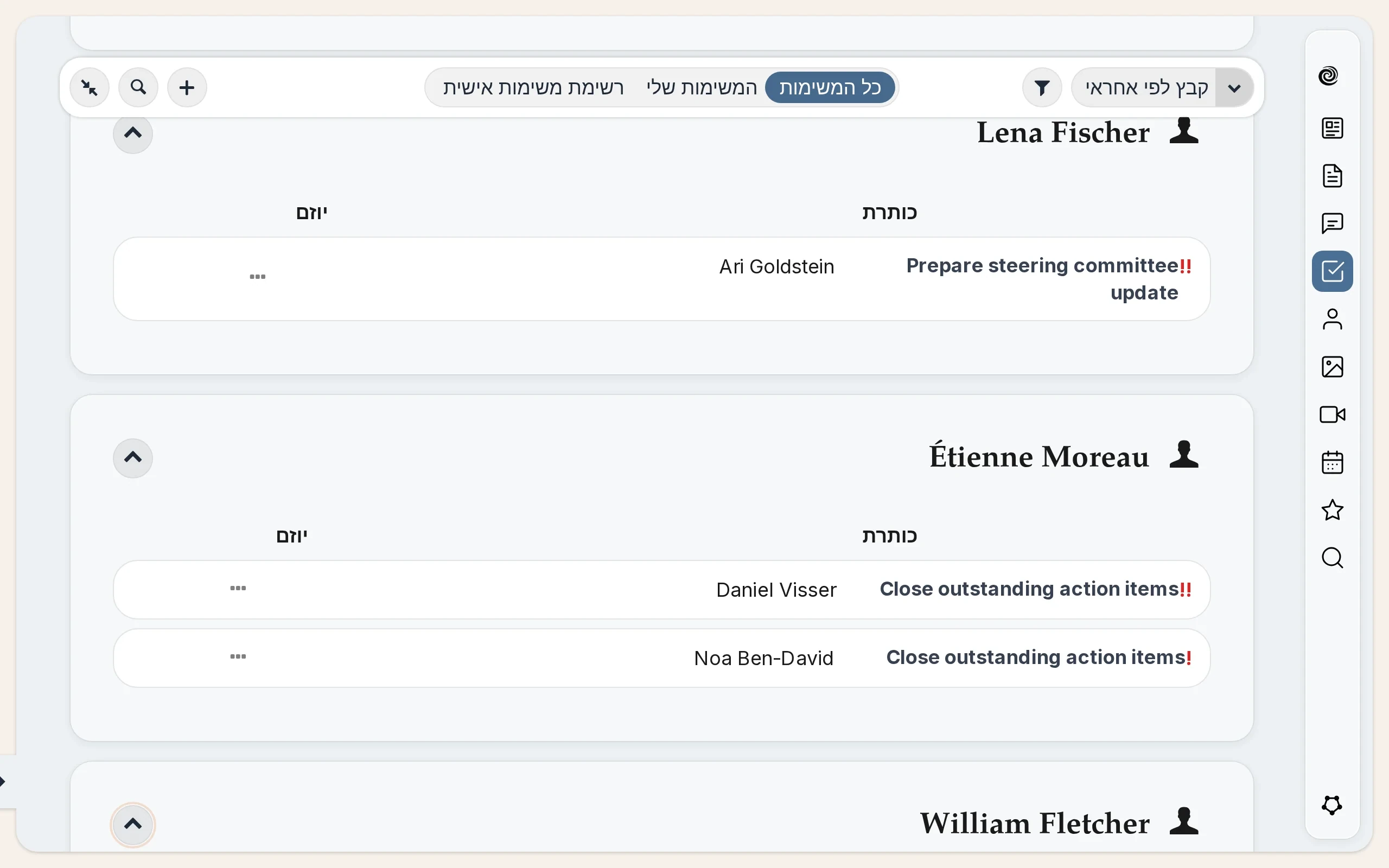Click Étienne Moreau's user avatar icon
The image size is (1389, 868).
[x=1183, y=455]
